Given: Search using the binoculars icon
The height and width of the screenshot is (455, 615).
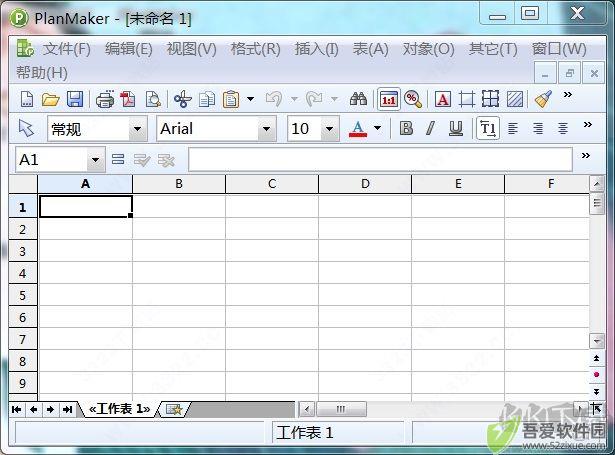Looking at the screenshot, I should tap(358, 99).
